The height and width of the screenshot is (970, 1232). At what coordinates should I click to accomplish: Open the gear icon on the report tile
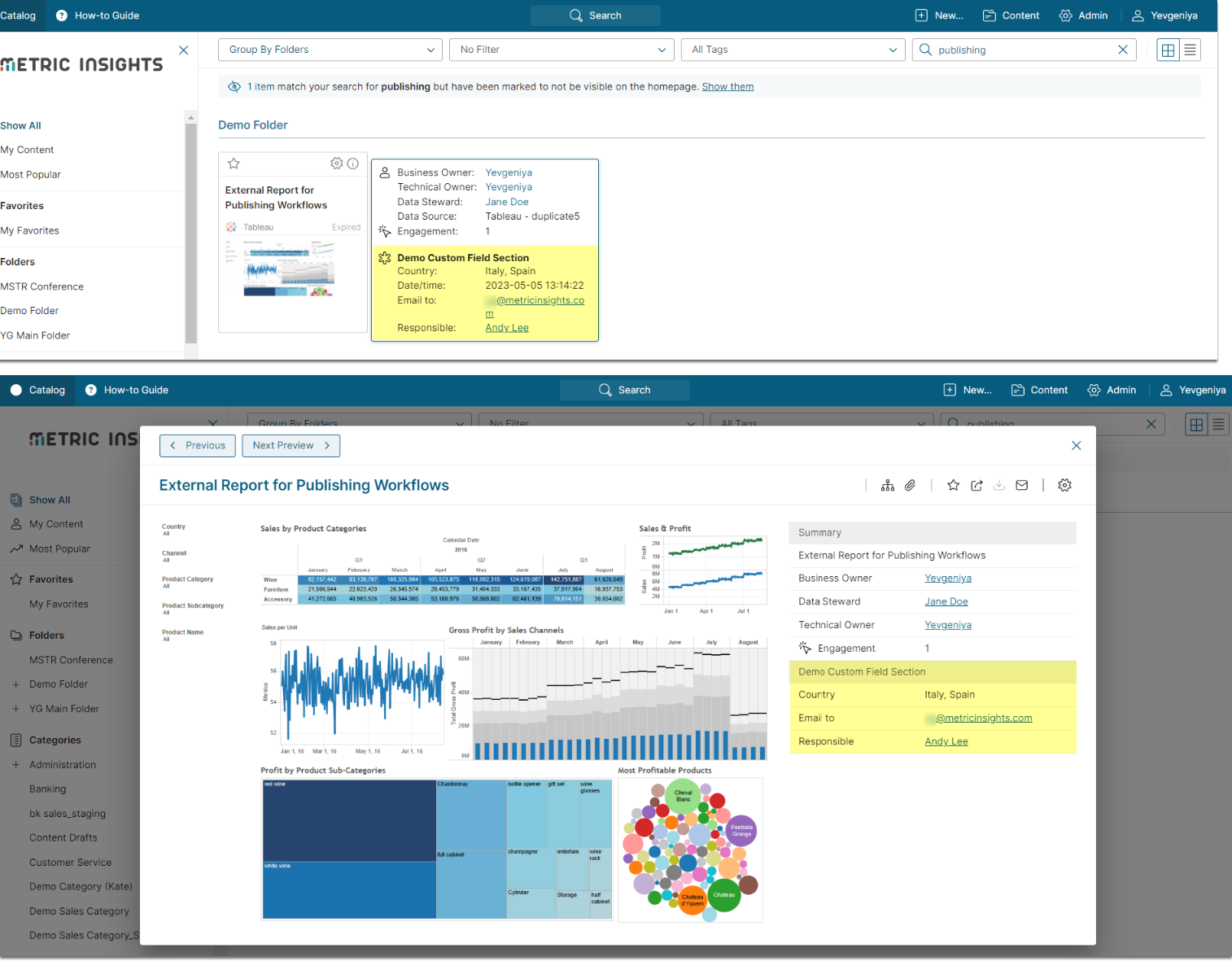336,164
